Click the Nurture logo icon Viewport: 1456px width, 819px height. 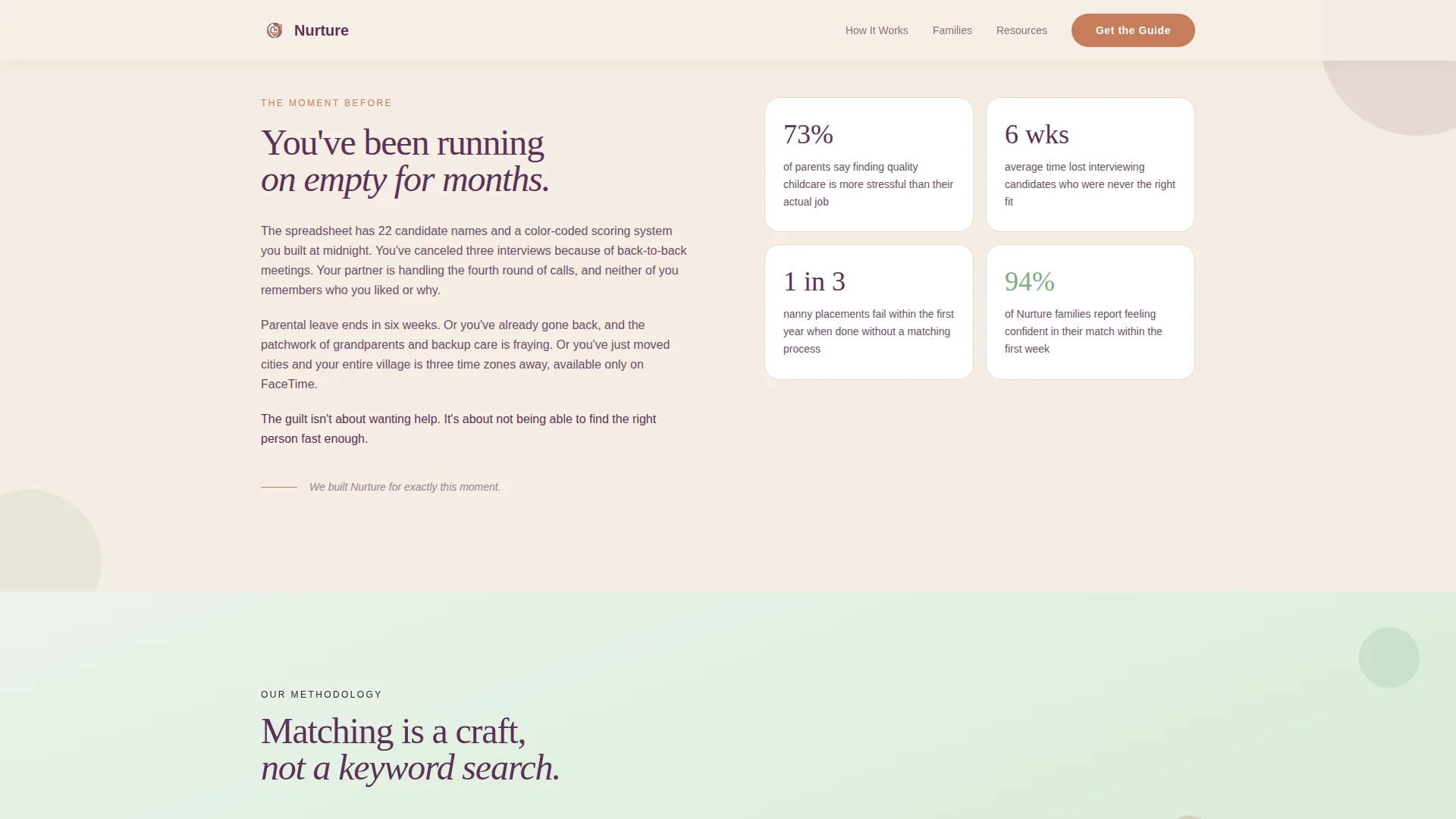(x=275, y=30)
